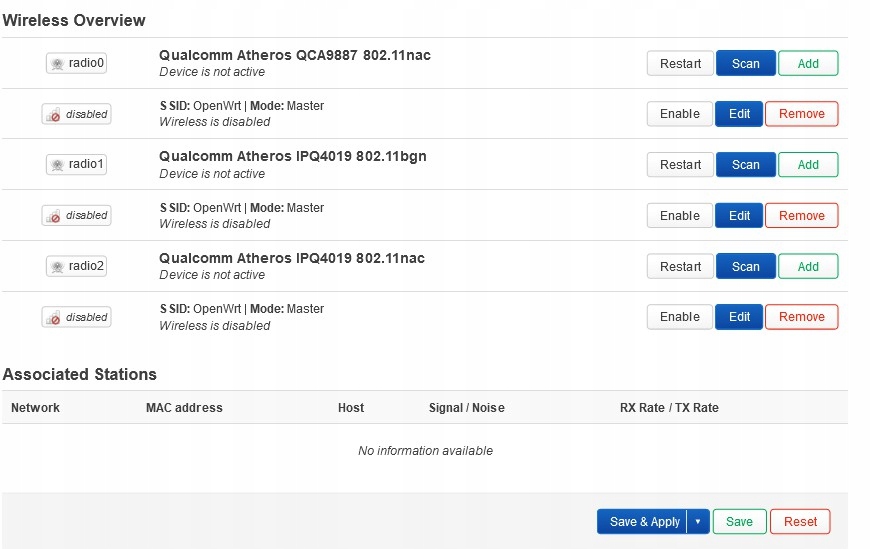Click the disabled status badge under radio2
Image resolution: width=871 pixels, height=549 pixels.
(x=76, y=317)
